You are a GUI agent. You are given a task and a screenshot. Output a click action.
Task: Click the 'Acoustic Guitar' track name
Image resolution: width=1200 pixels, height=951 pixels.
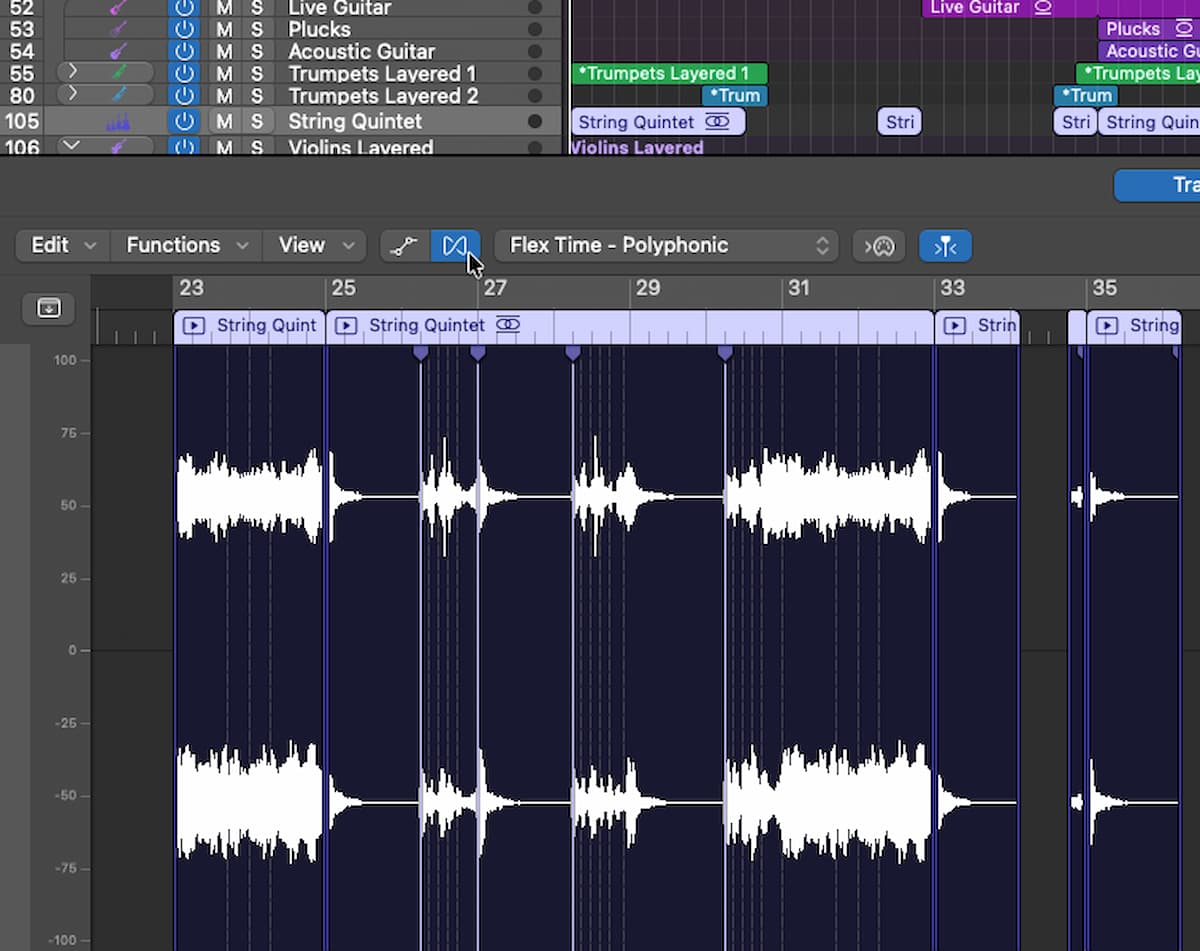pos(361,51)
